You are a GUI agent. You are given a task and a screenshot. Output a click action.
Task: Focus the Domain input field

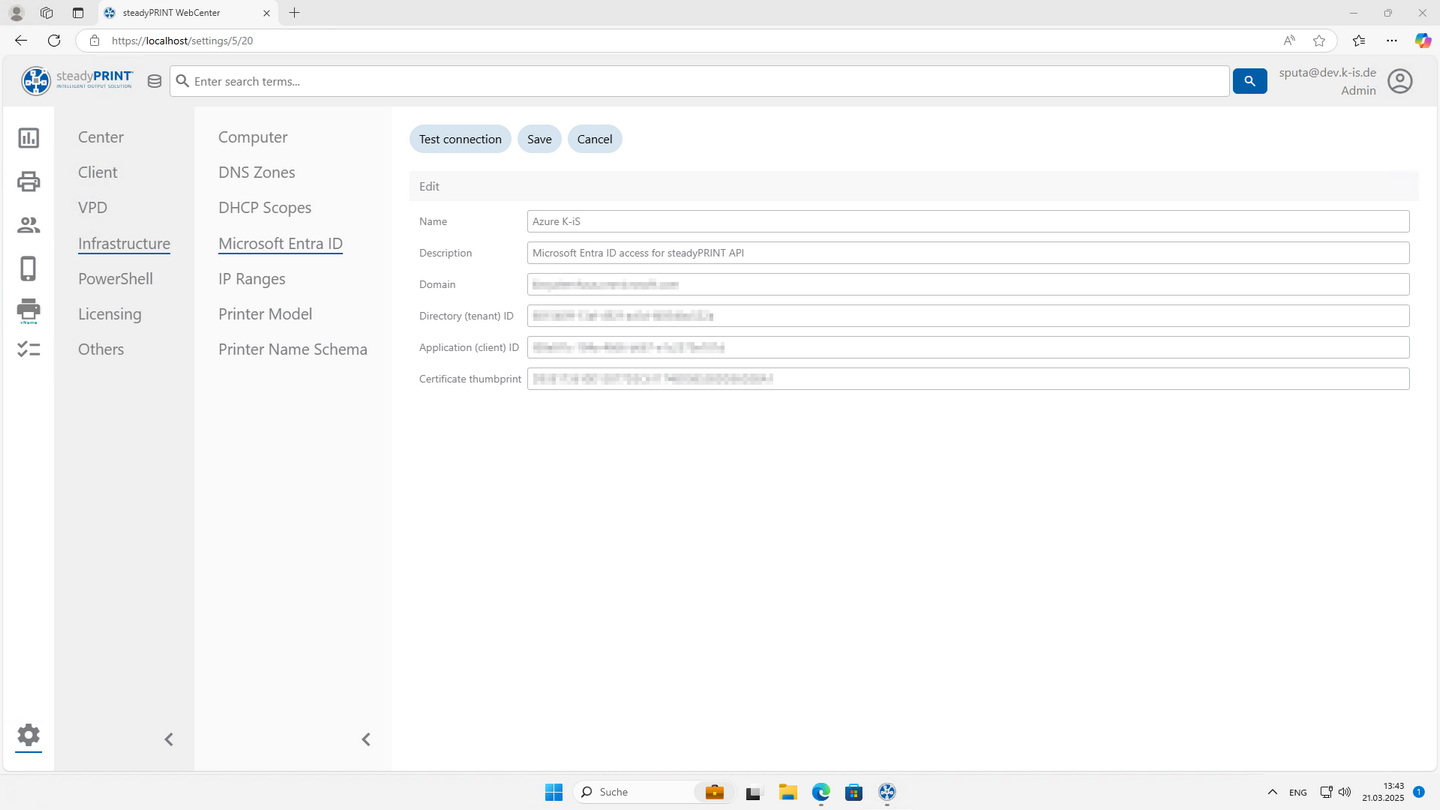point(968,284)
